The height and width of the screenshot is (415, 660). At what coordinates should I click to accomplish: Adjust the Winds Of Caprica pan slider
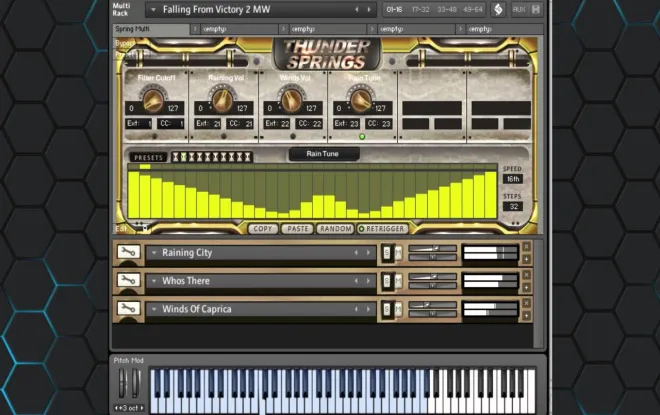(x=432, y=314)
